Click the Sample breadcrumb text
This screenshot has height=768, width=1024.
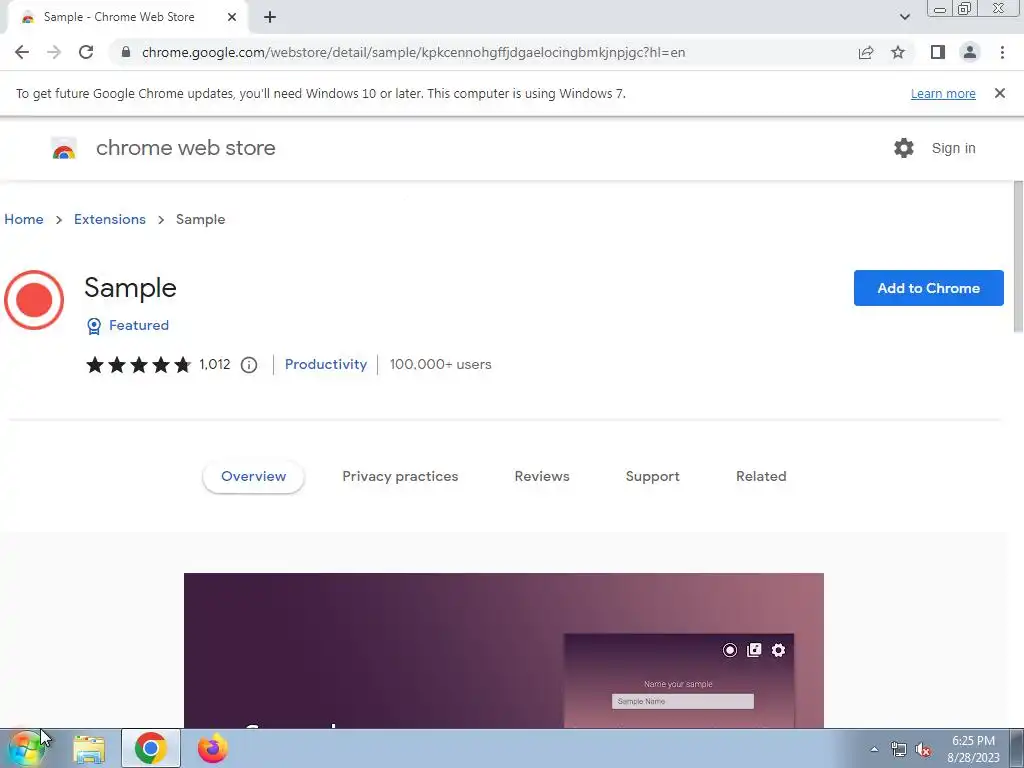pos(200,219)
